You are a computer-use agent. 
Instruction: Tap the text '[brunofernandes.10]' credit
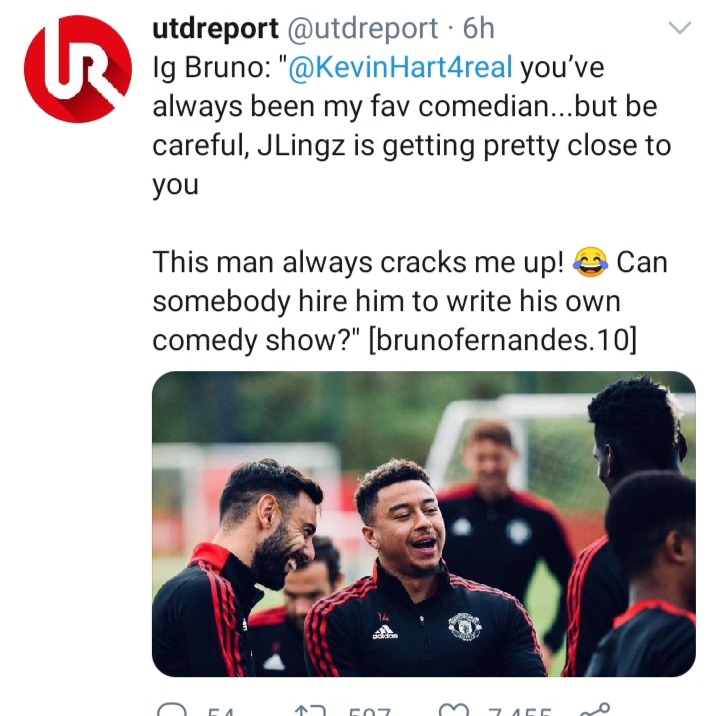tap(503, 340)
